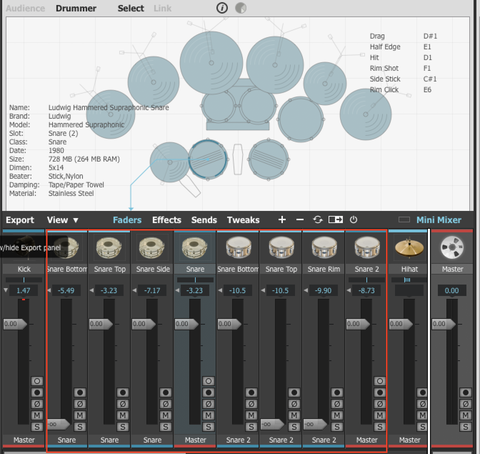Mute the Kick channel
This screenshot has height=454, width=480.
tap(37, 415)
